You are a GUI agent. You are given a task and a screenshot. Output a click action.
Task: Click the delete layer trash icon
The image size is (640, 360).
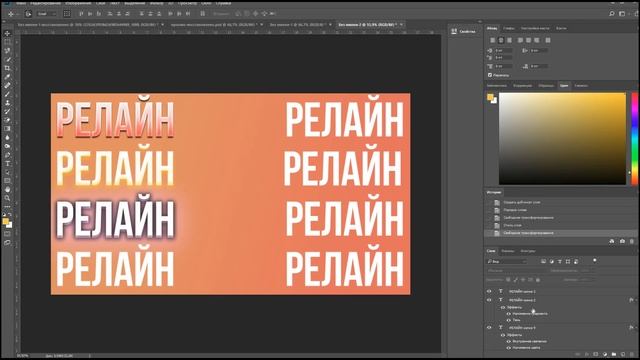632,354
